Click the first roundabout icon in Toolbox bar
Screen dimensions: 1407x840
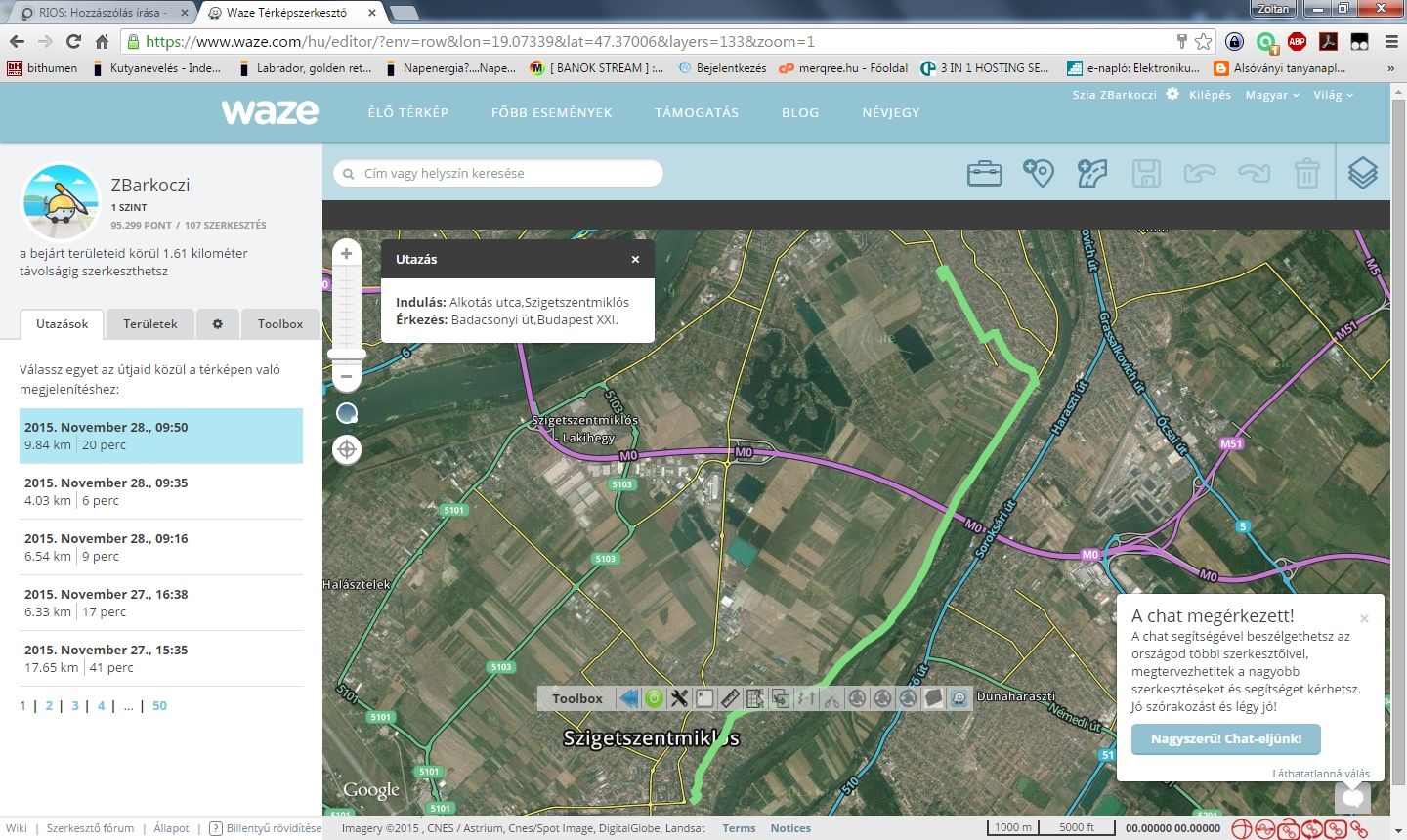pyautogui.click(x=857, y=698)
